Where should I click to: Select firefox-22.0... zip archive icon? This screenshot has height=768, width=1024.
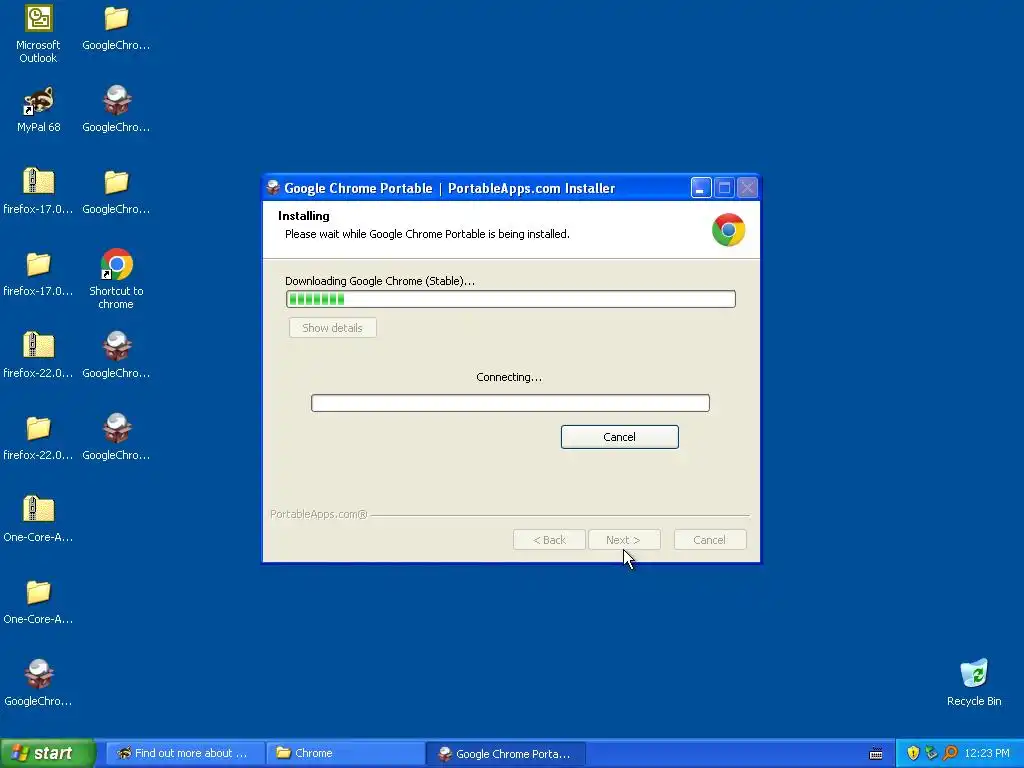click(38, 355)
